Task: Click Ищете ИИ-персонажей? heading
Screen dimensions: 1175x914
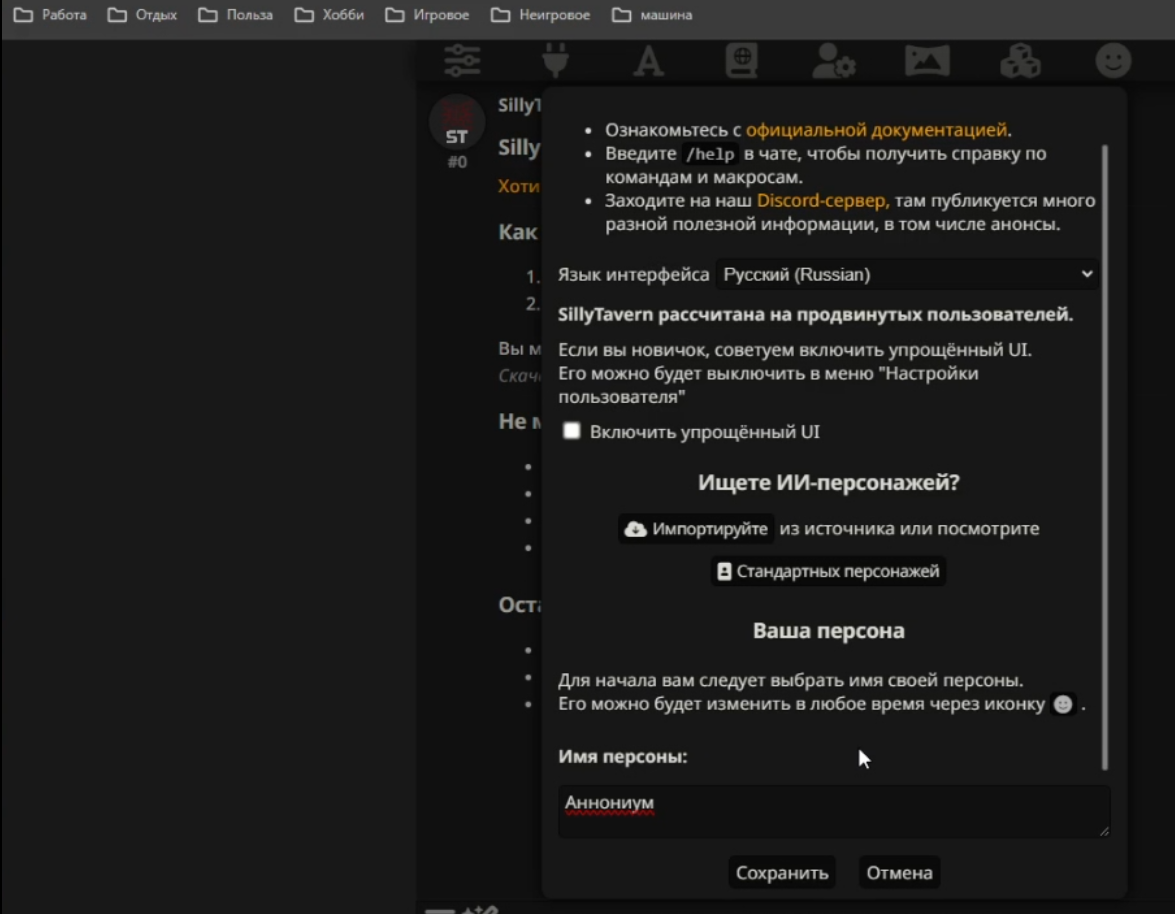Action: click(828, 482)
